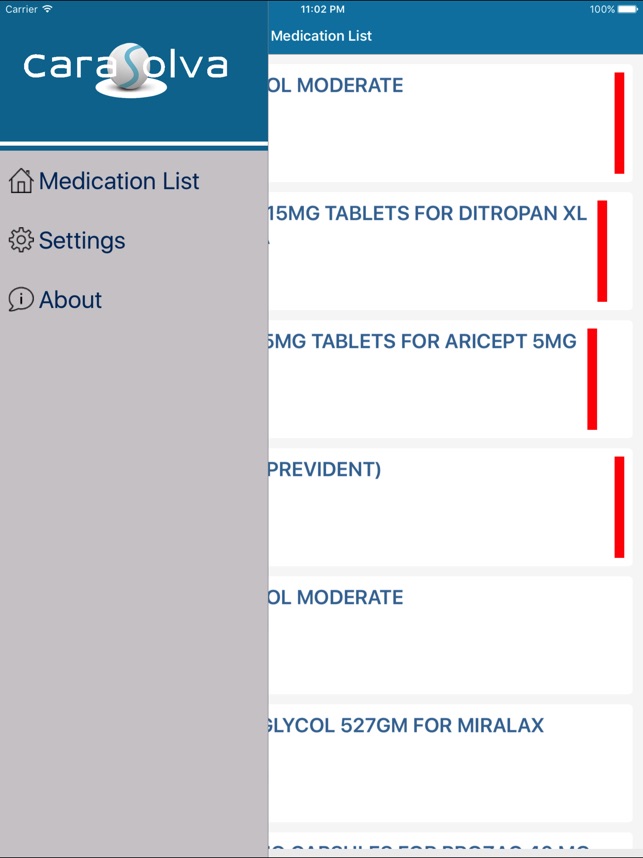Tap the empty gray area of the side menu

pos(134,580)
